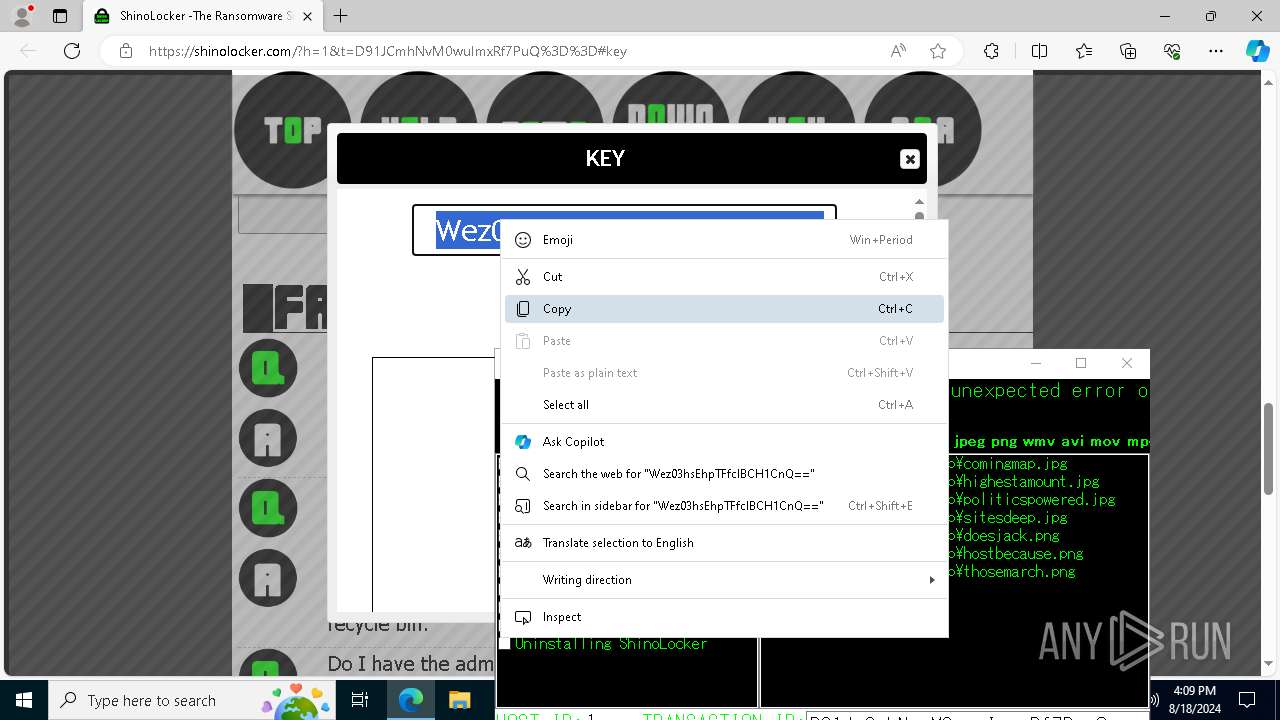The width and height of the screenshot is (1280, 720).
Task: Click the key text input field
Action: 624,230
